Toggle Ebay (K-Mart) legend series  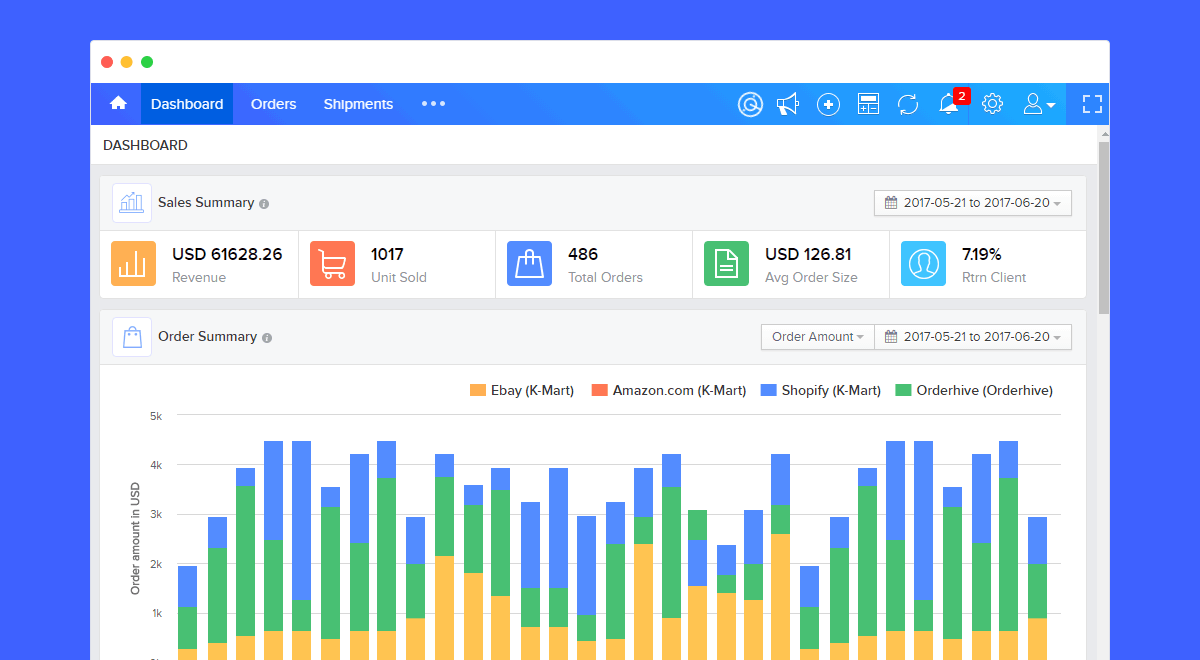[522, 390]
